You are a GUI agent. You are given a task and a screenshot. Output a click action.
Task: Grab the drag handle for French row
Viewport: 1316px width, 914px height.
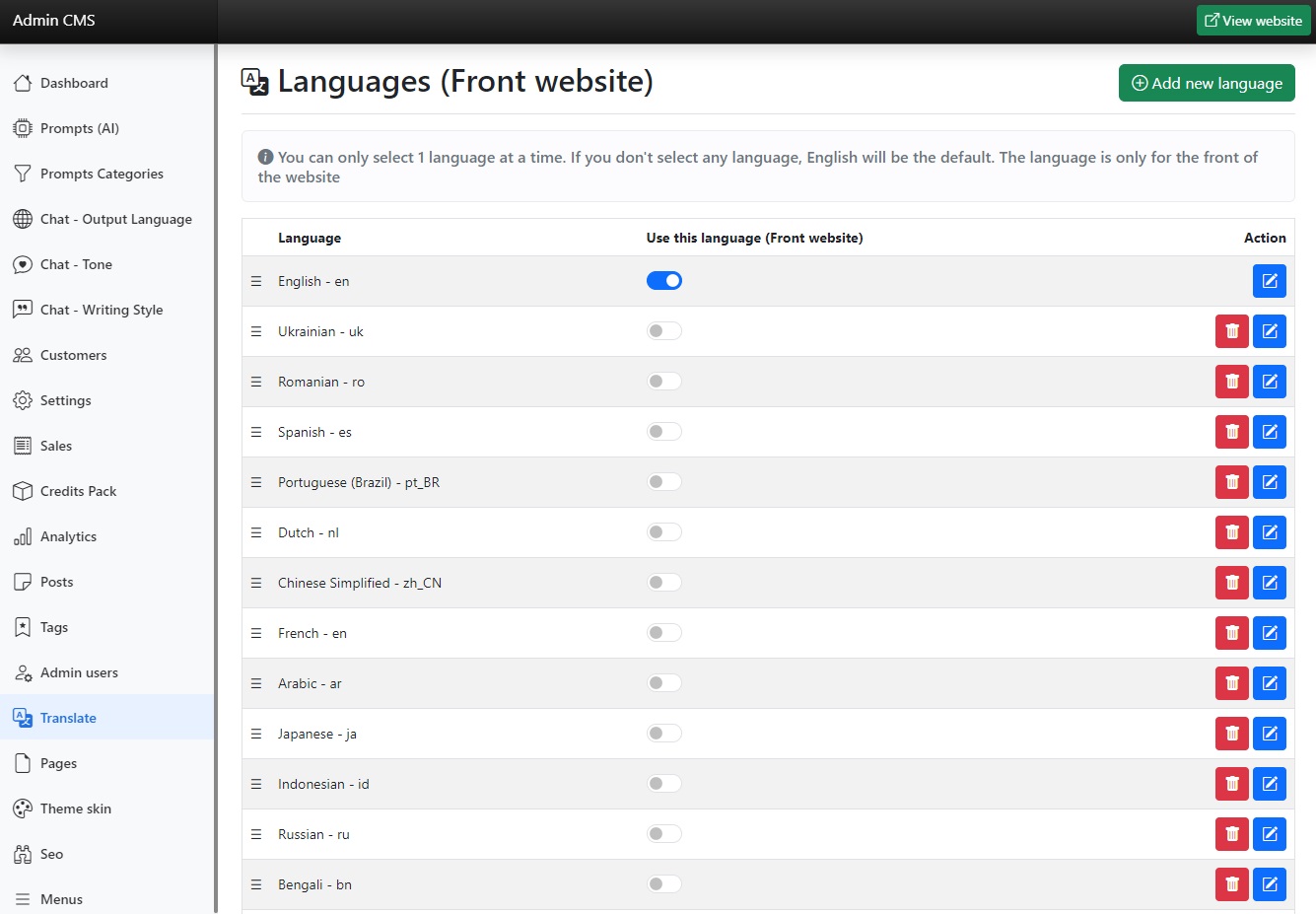tap(256, 633)
